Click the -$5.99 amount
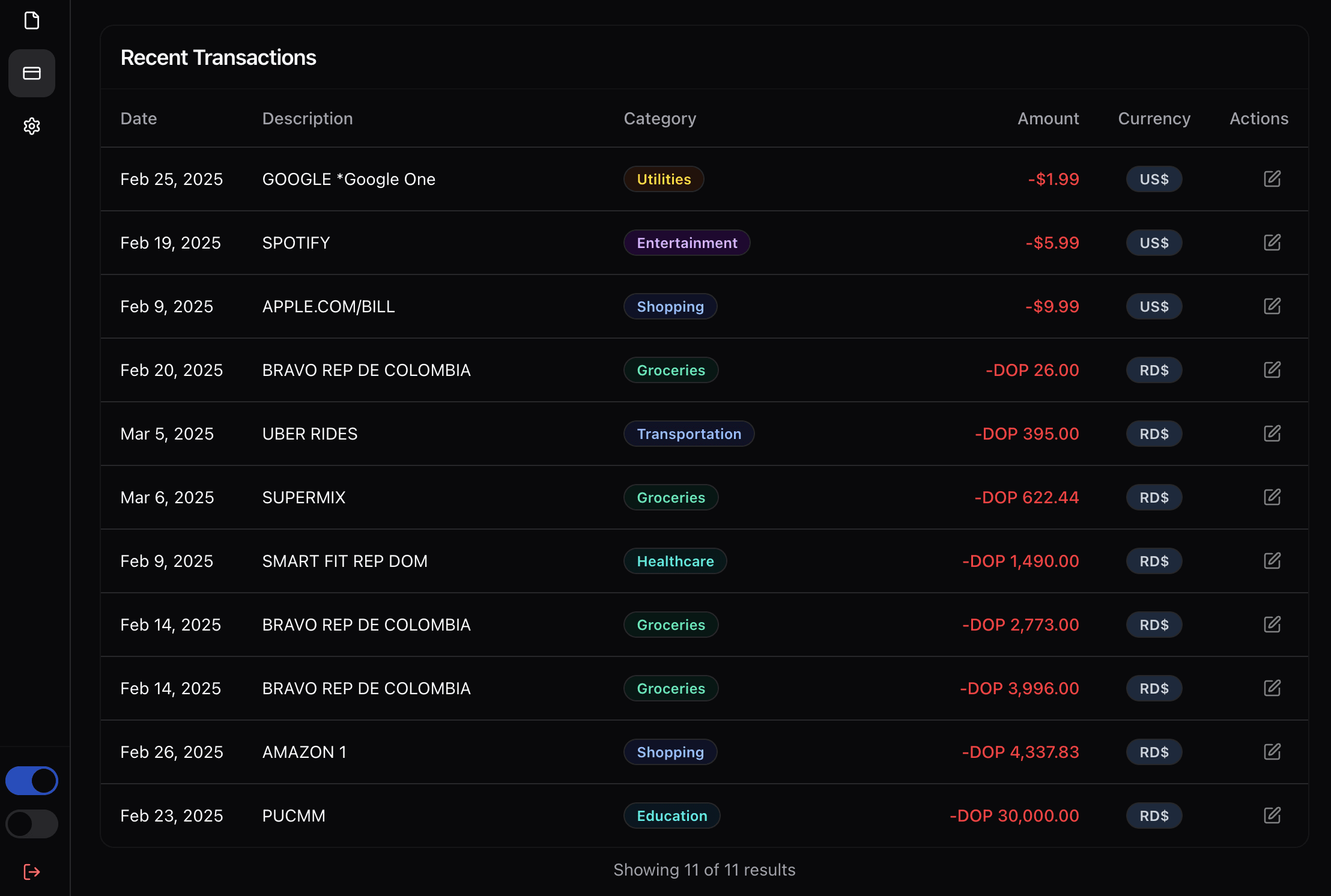 point(1052,243)
